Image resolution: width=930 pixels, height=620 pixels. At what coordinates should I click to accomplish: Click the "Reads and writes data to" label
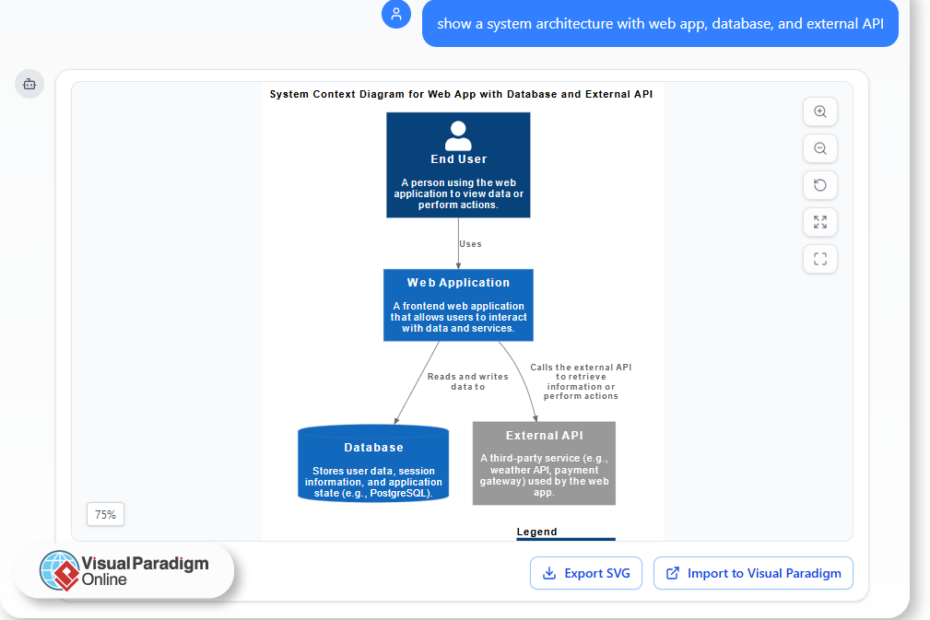point(467,381)
